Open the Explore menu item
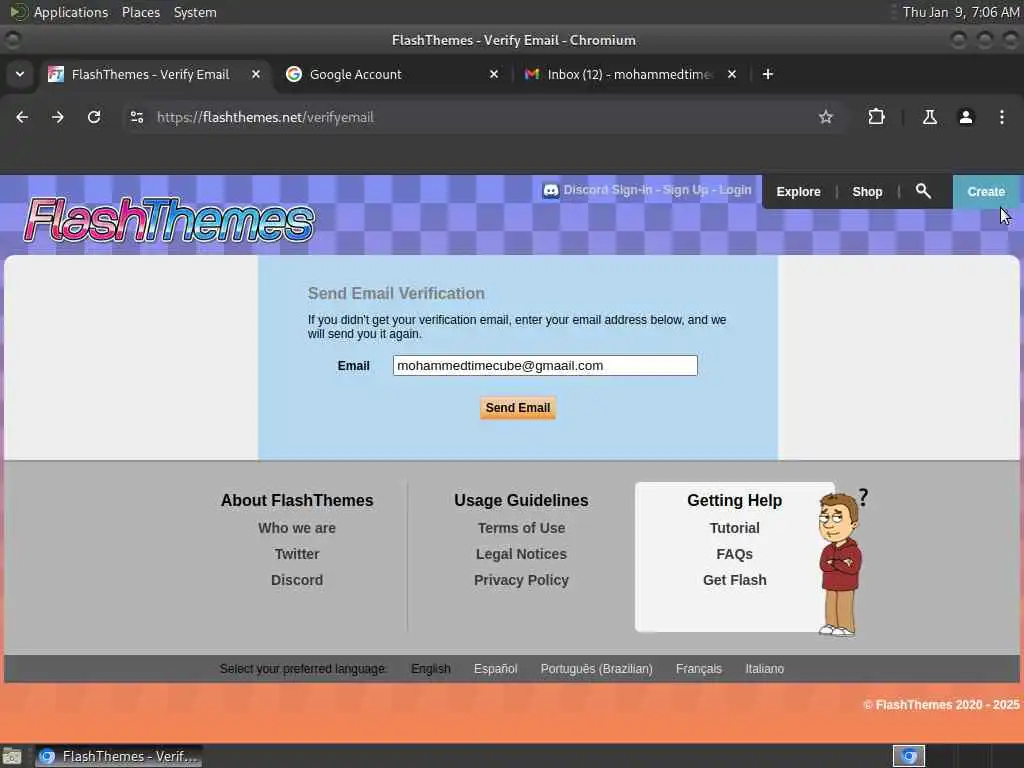The image size is (1024, 768). pos(798,191)
